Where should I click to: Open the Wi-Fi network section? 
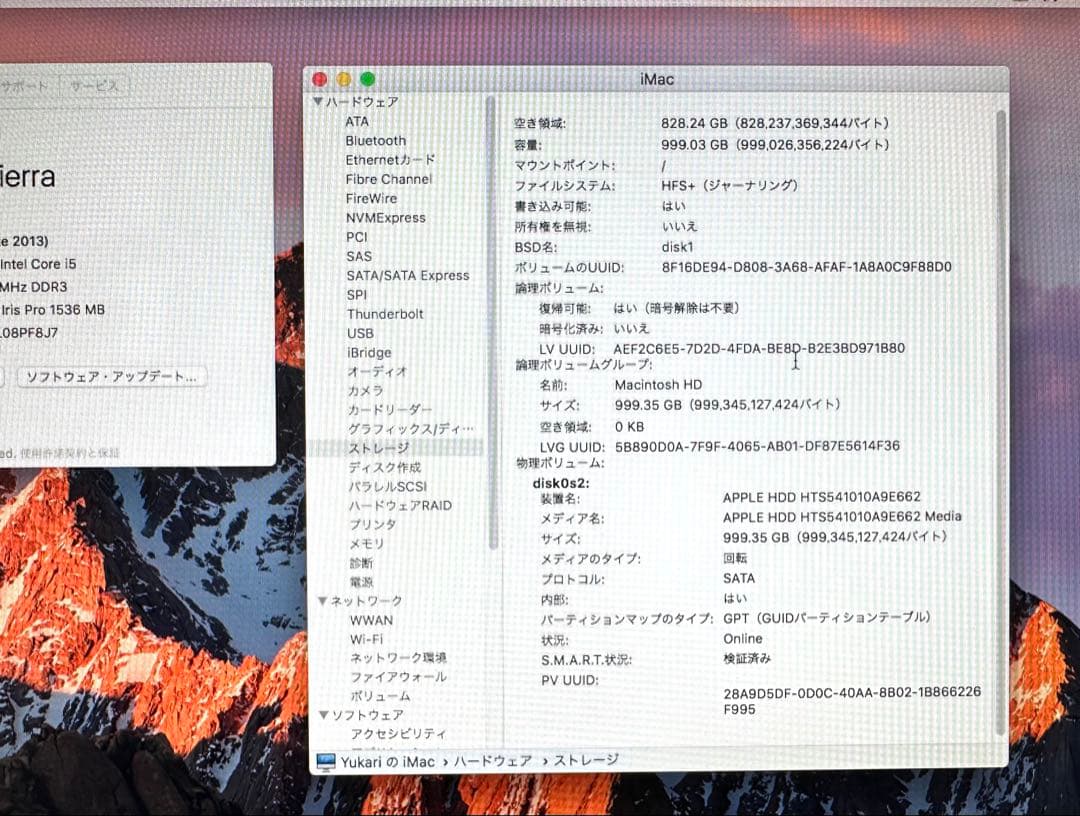[x=365, y=638]
